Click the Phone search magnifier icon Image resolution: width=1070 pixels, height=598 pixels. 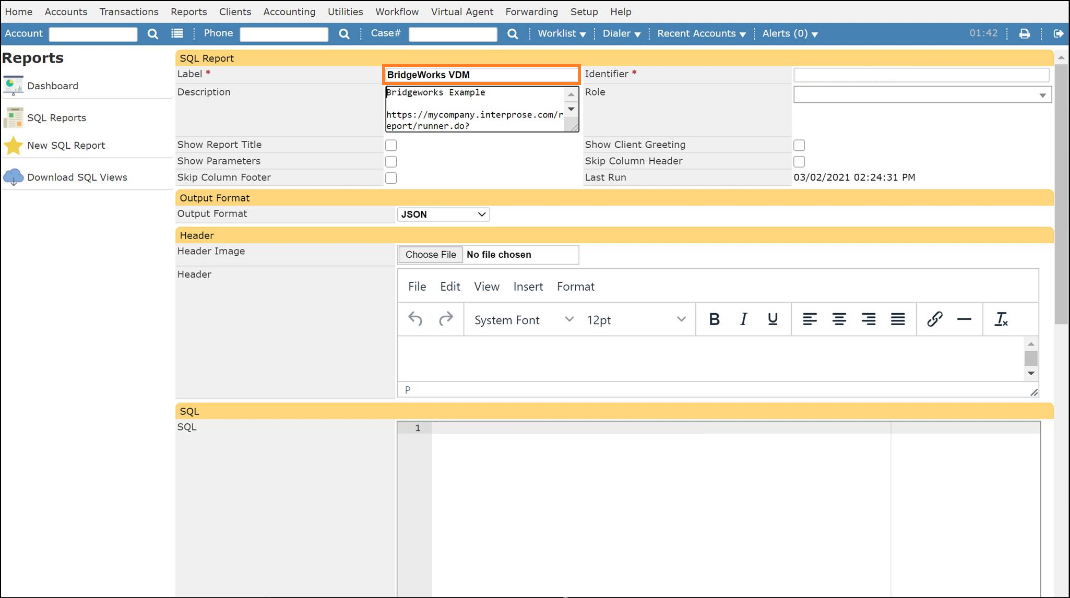(344, 33)
